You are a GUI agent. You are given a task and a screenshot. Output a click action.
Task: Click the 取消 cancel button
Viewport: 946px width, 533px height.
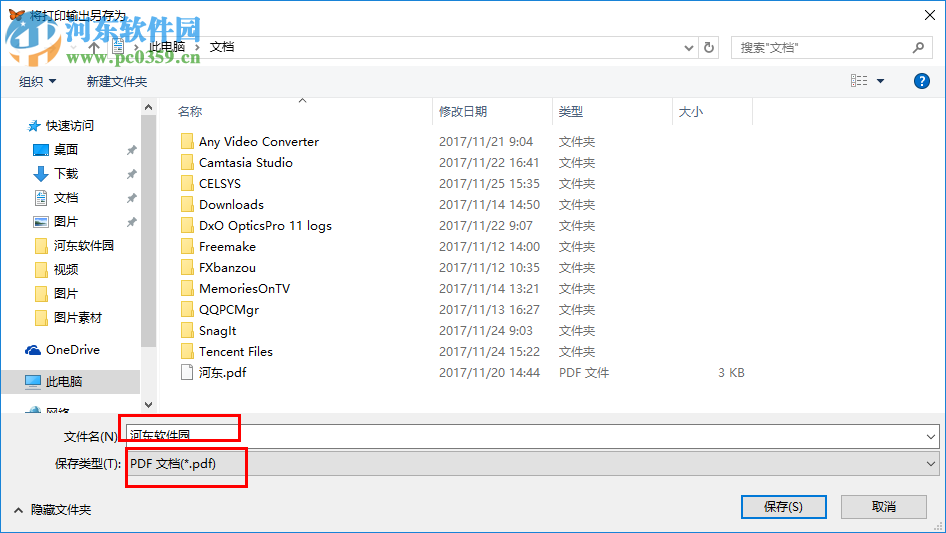883,506
